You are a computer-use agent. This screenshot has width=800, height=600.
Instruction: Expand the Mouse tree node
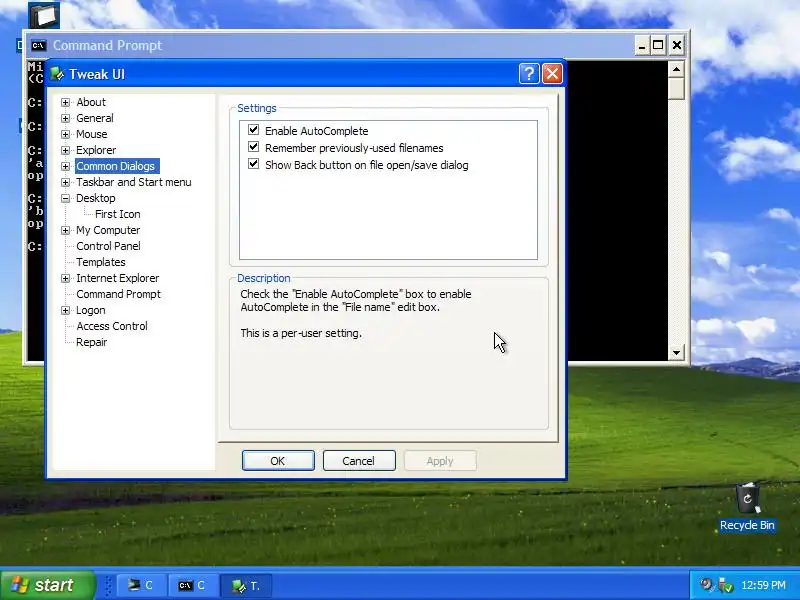[x=65, y=134]
